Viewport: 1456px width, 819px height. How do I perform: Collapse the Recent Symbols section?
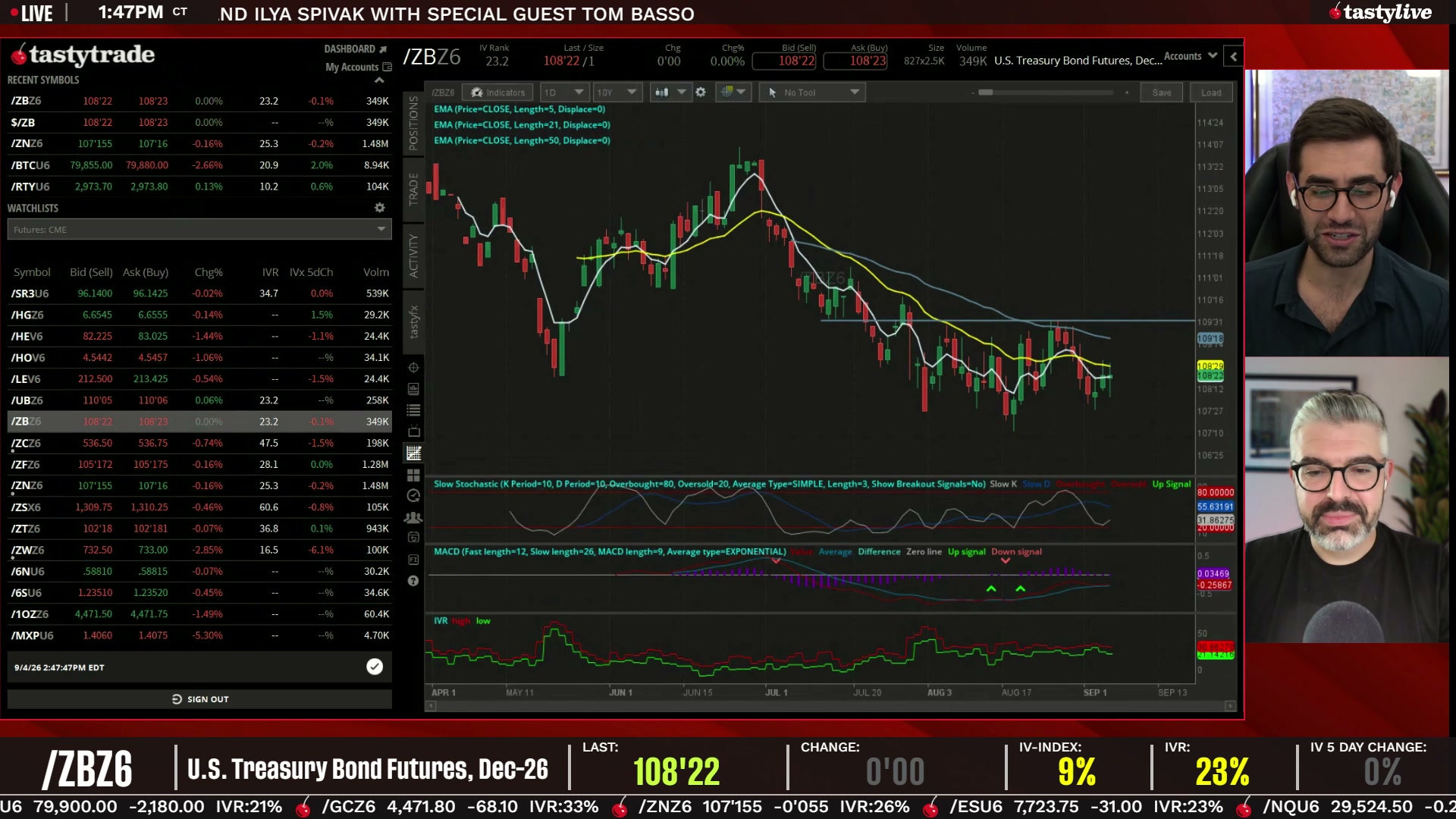point(379,80)
